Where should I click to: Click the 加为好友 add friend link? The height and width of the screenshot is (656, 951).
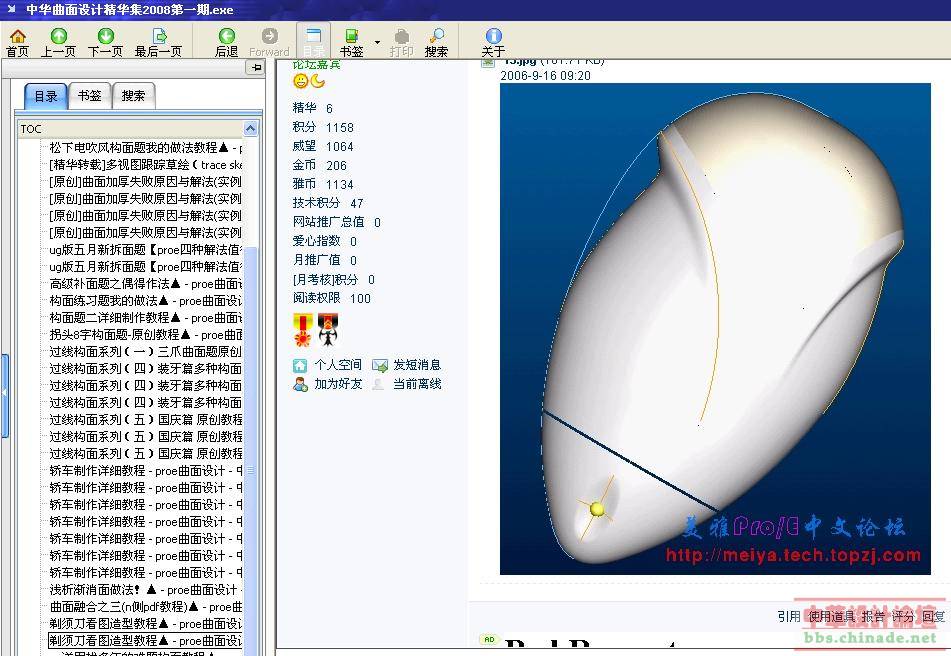pyautogui.click(x=336, y=384)
